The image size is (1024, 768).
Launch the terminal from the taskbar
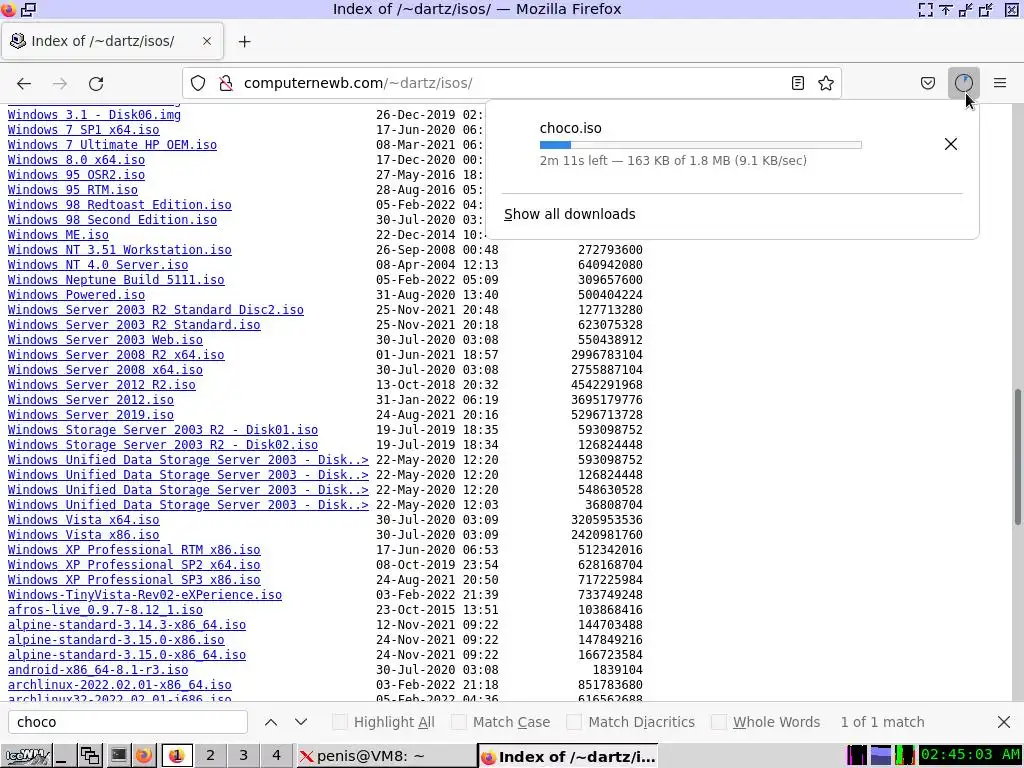click(118, 756)
